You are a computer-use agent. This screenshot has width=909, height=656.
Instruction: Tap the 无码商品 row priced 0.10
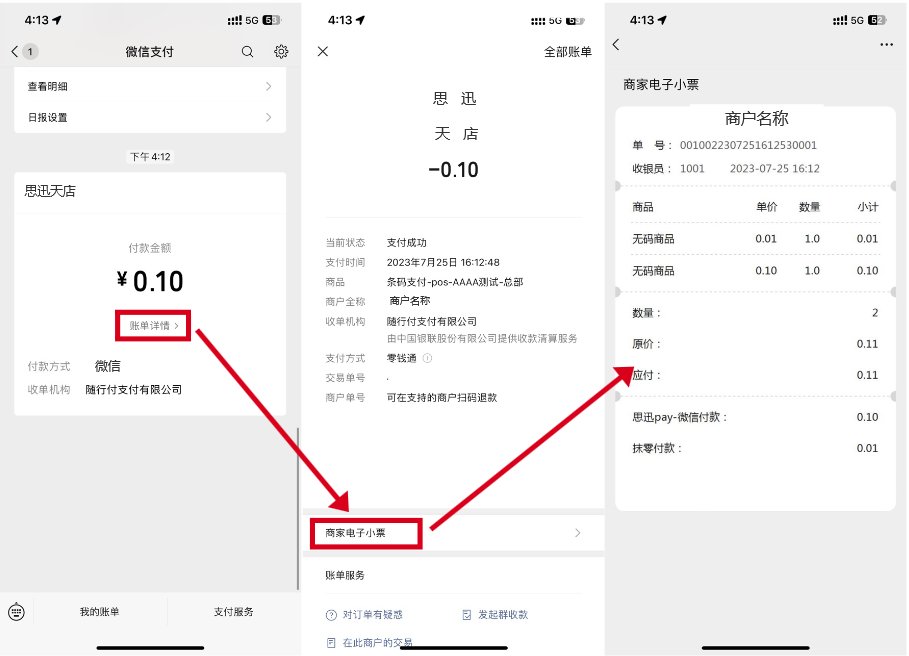click(x=755, y=271)
